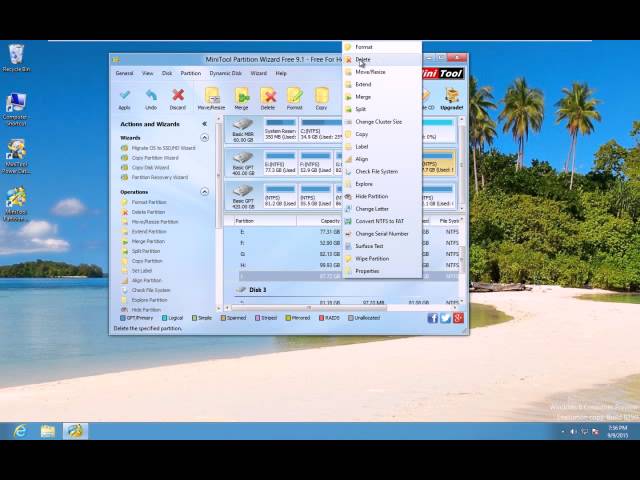The width and height of the screenshot is (640, 480).
Task: Open Computer shortcut desktop icon
Action: pyautogui.click(x=16, y=109)
